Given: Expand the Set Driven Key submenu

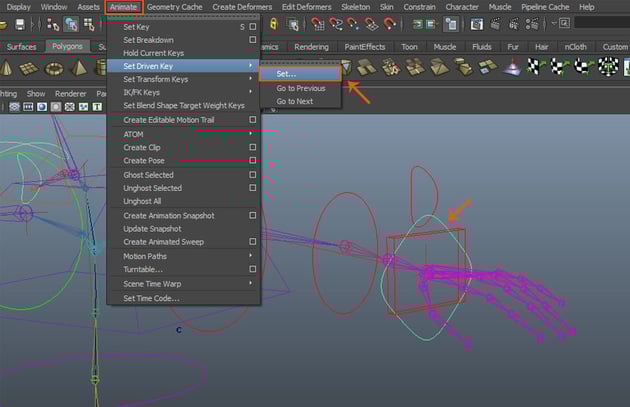Looking at the screenshot, I should tap(184, 66).
